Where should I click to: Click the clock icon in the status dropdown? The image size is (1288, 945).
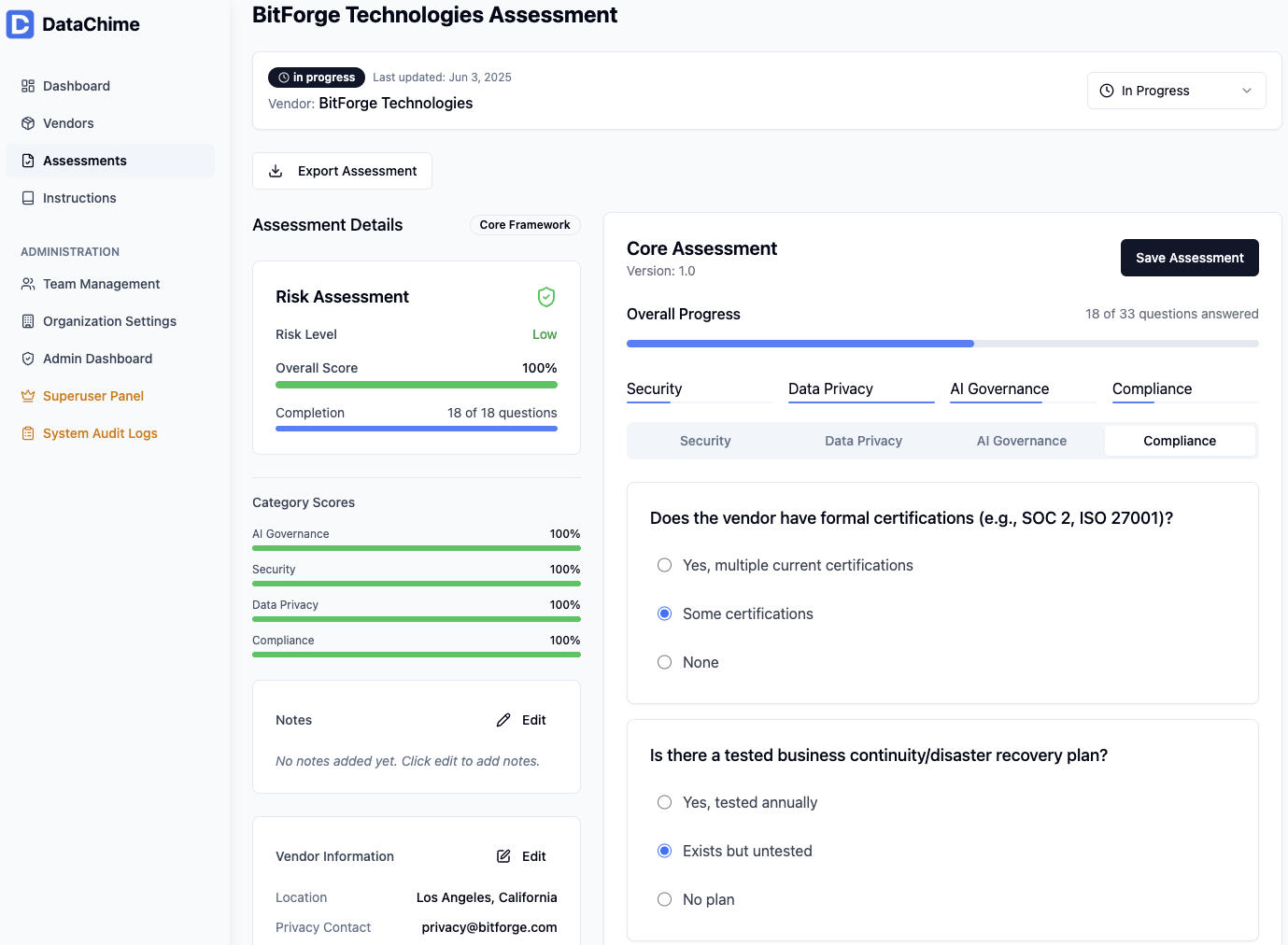tap(1107, 91)
